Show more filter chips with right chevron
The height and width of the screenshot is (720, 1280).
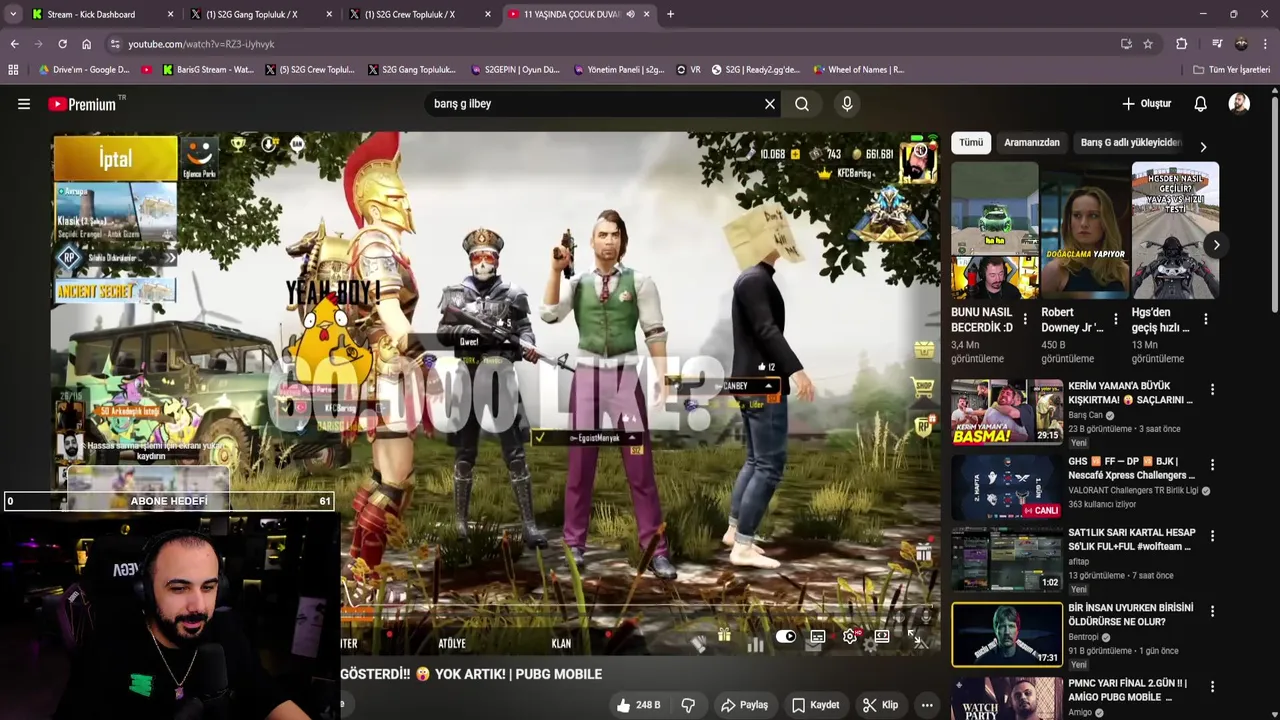pos(1203,147)
